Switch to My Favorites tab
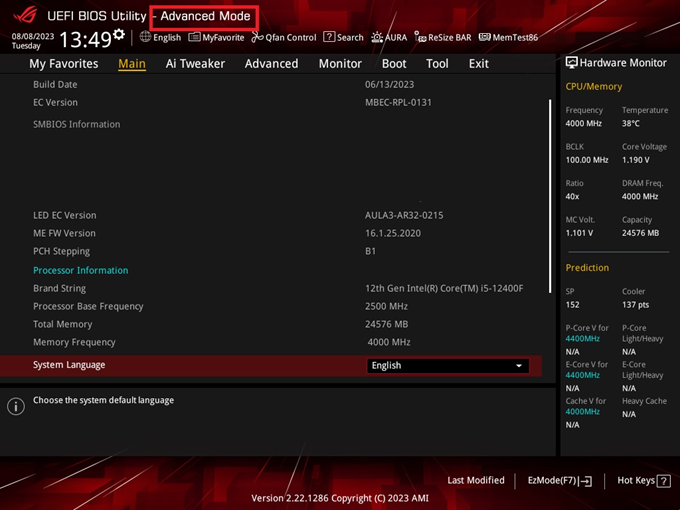 point(64,64)
